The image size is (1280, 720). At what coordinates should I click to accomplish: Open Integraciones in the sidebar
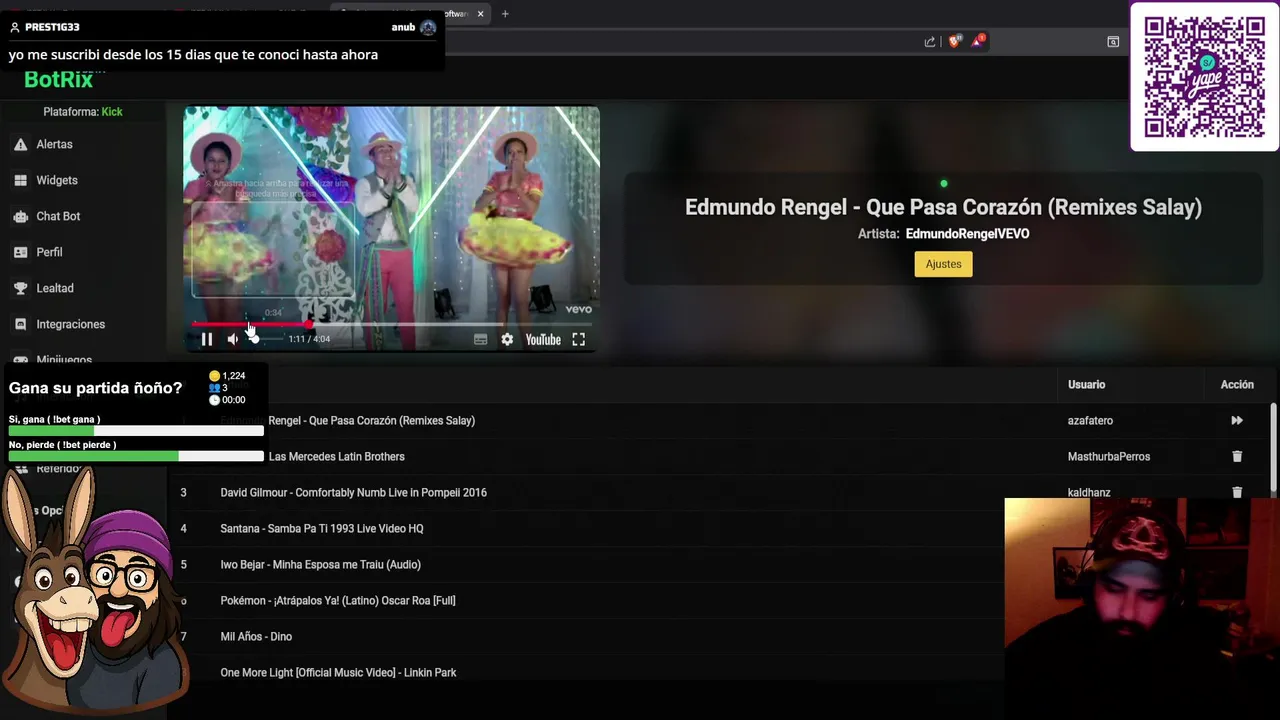(x=70, y=324)
